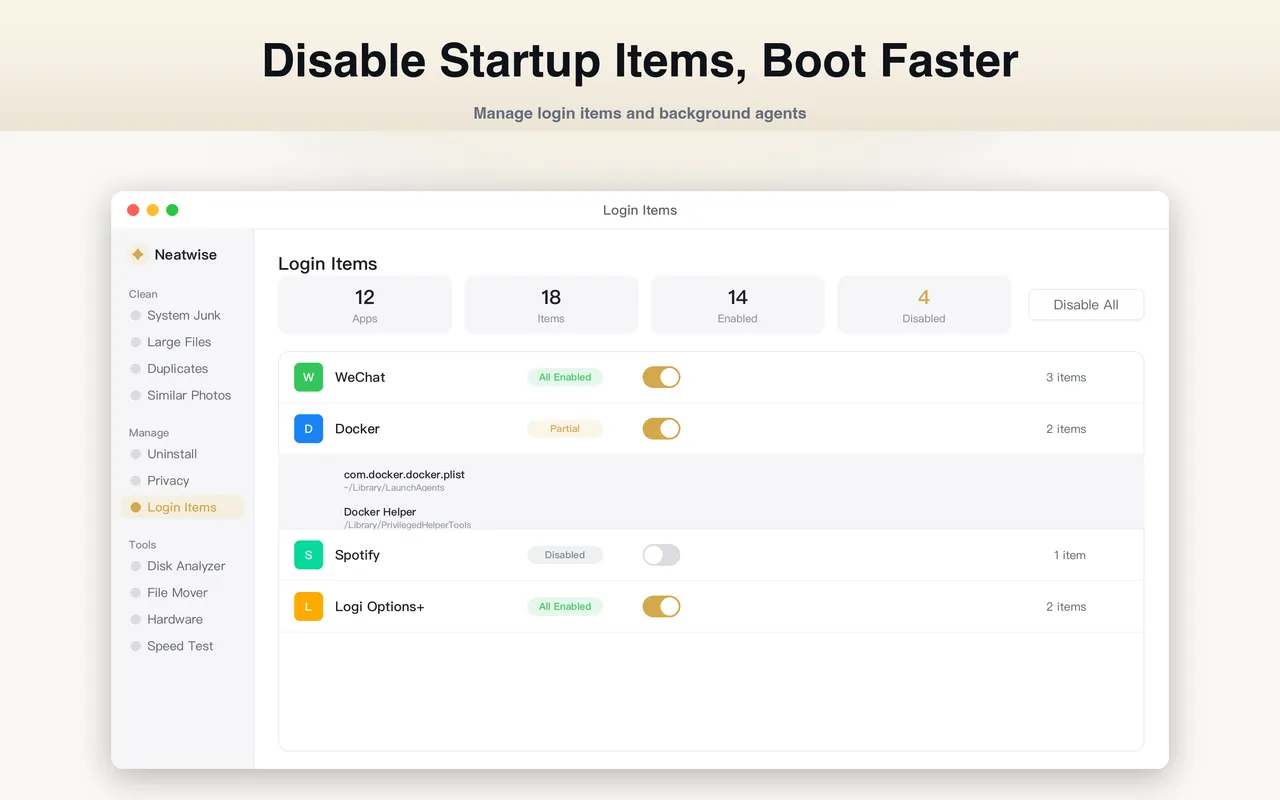The width and height of the screenshot is (1280, 800).
Task: Minimize the window with the yellow button
Action: [x=153, y=210]
